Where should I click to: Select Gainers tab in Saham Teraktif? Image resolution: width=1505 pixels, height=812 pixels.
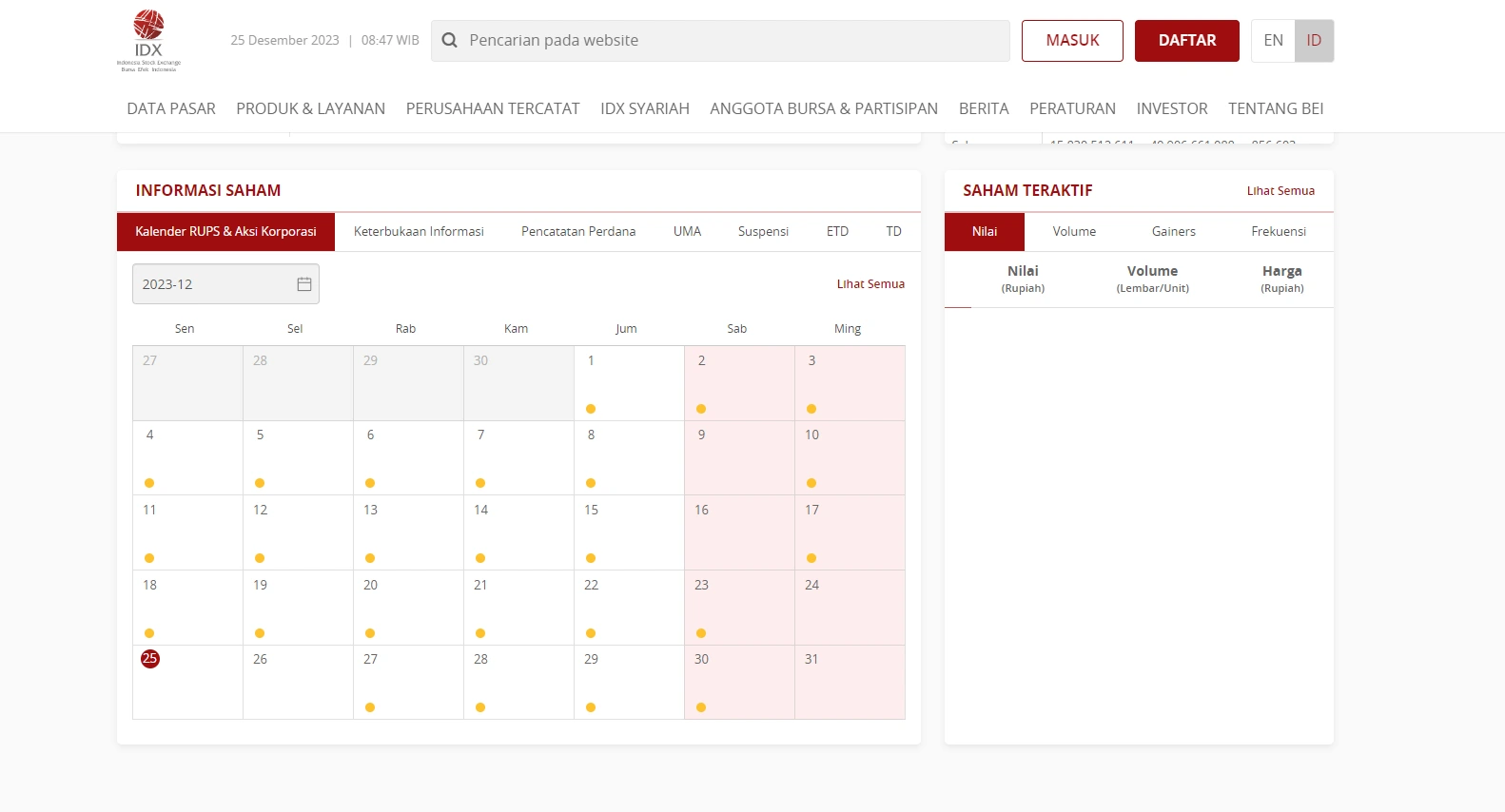(x=1173, y=232)
